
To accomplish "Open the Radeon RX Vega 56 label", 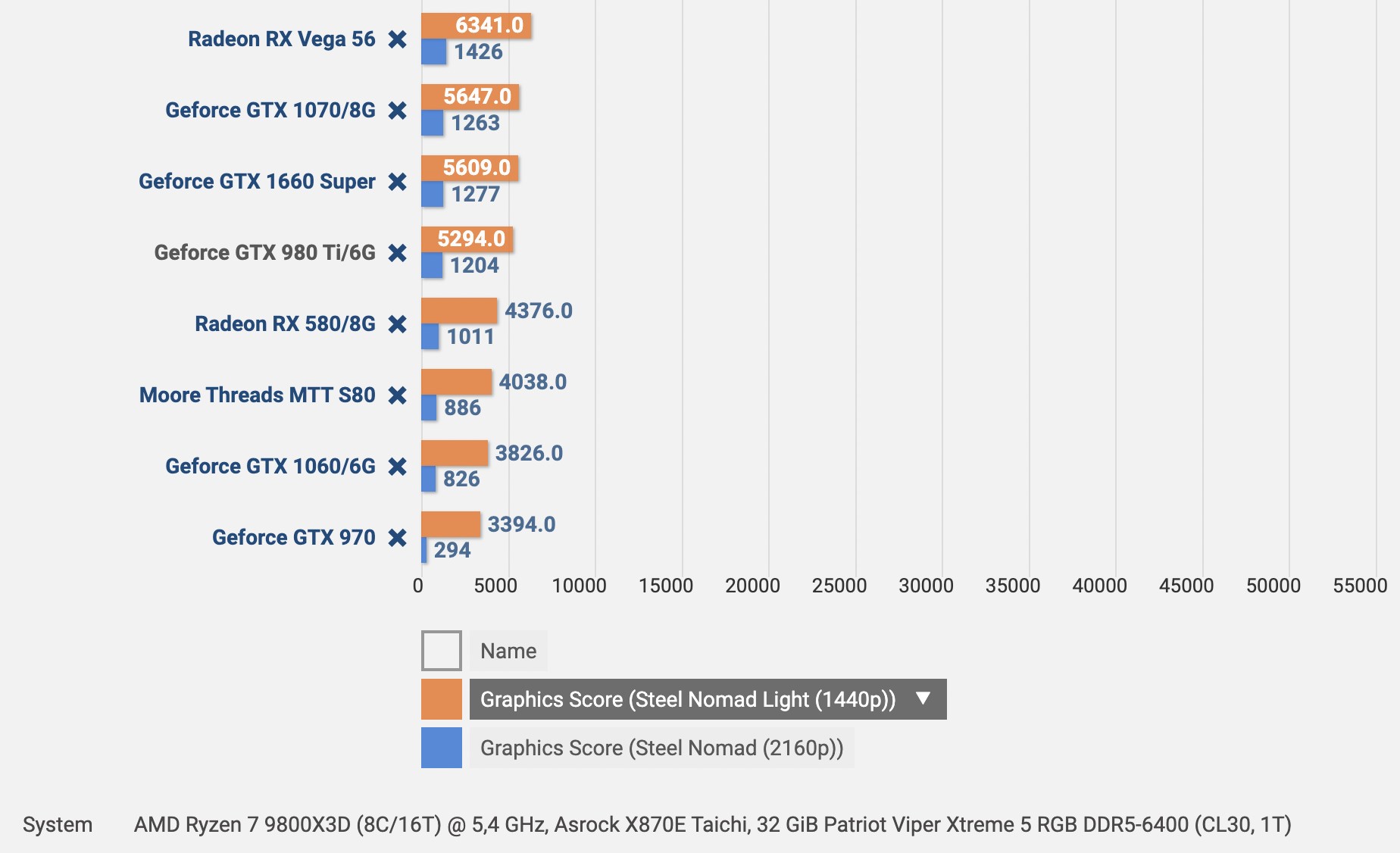I will pyautogui.click(x=281, y=39).
